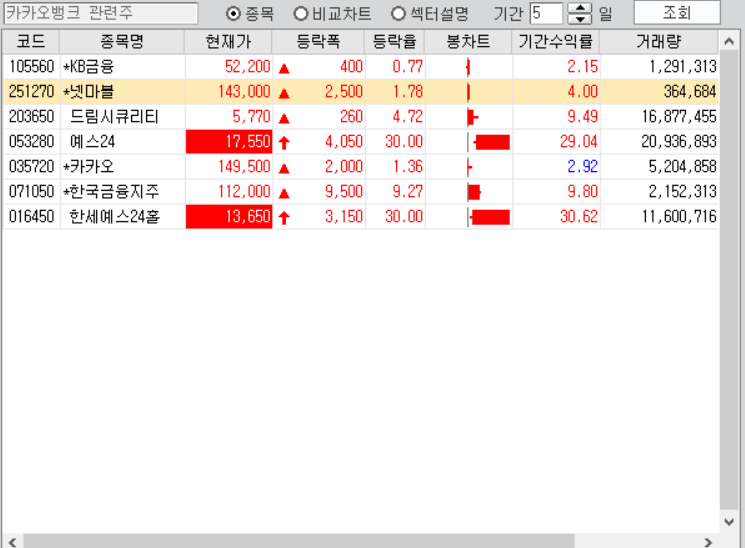Screen dimensions: 745x548
Task: Click the highlighted price 17,550
Action: (229, 142)
